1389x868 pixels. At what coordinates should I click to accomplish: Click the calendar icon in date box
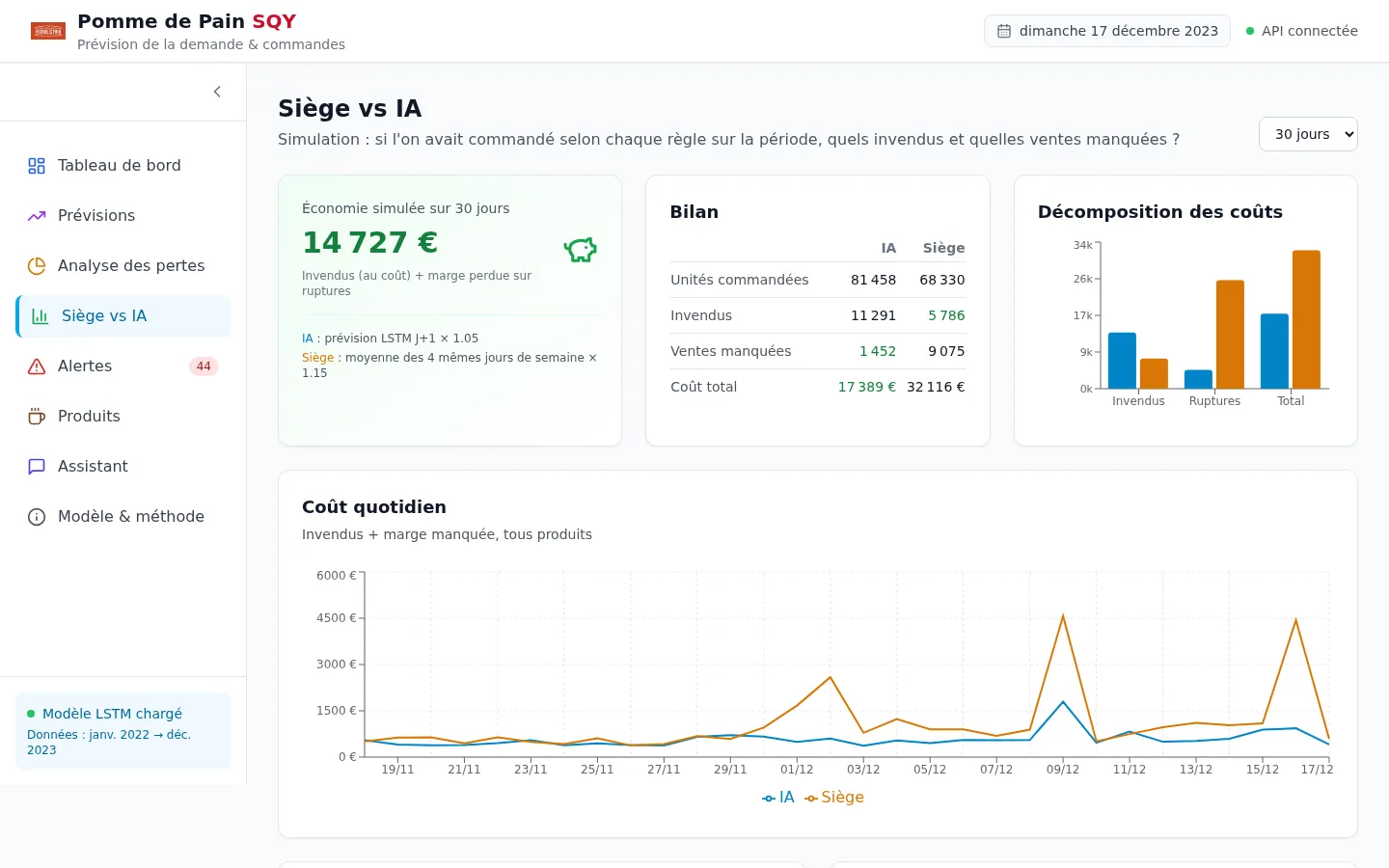1004,31
